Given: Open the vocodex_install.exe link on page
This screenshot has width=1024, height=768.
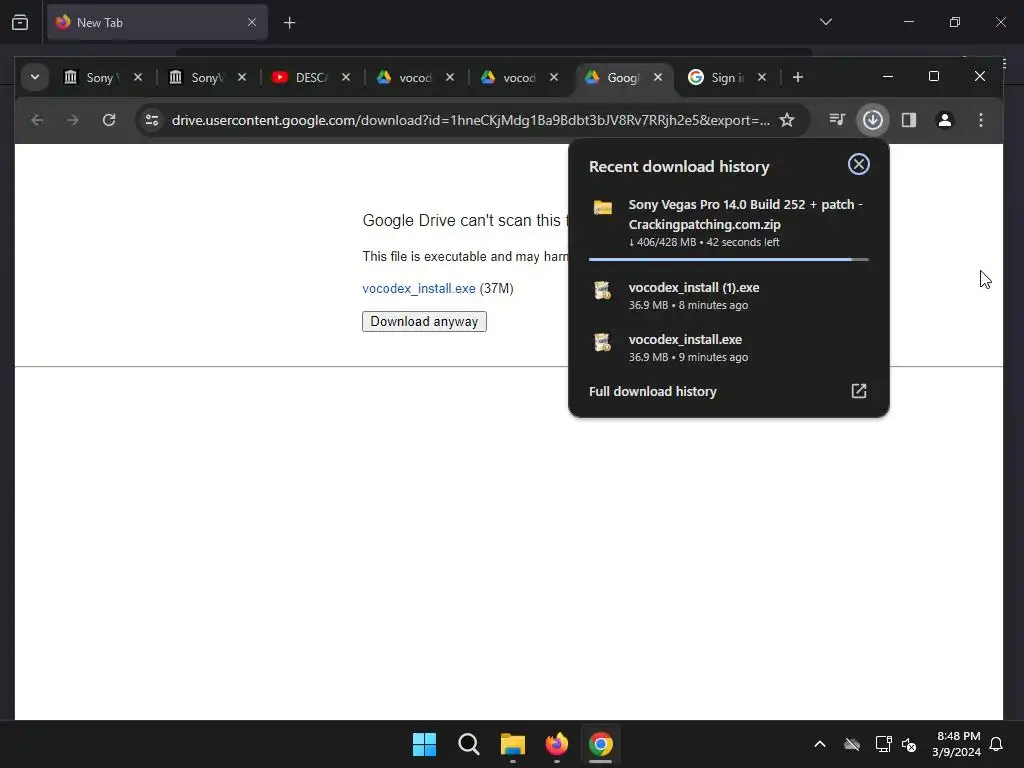Looking at the screenshot, I should 419,288.
